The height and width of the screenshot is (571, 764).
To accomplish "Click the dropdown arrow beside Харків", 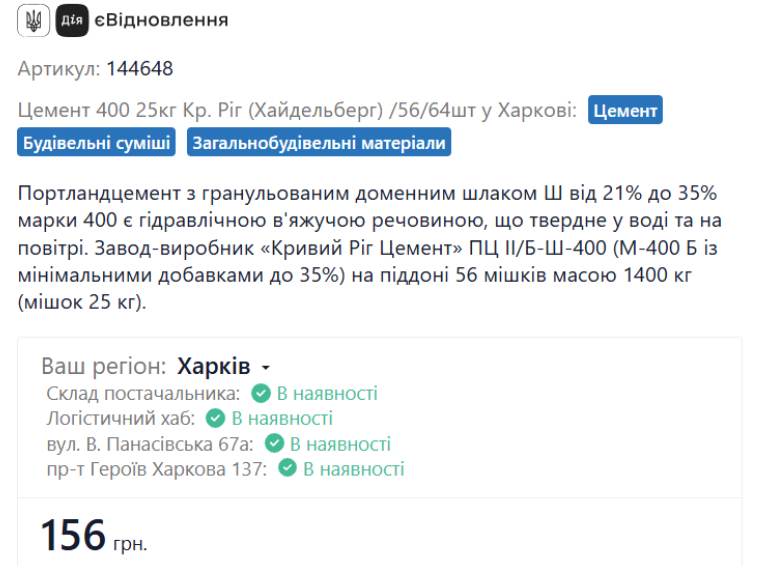I will (x=266, y=367).
